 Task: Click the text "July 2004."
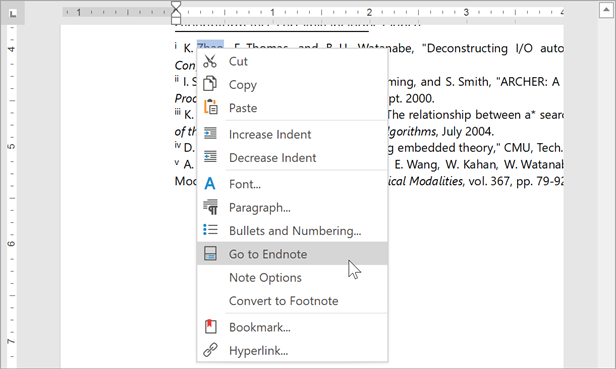pyautogui.click(x=468, y=131)
